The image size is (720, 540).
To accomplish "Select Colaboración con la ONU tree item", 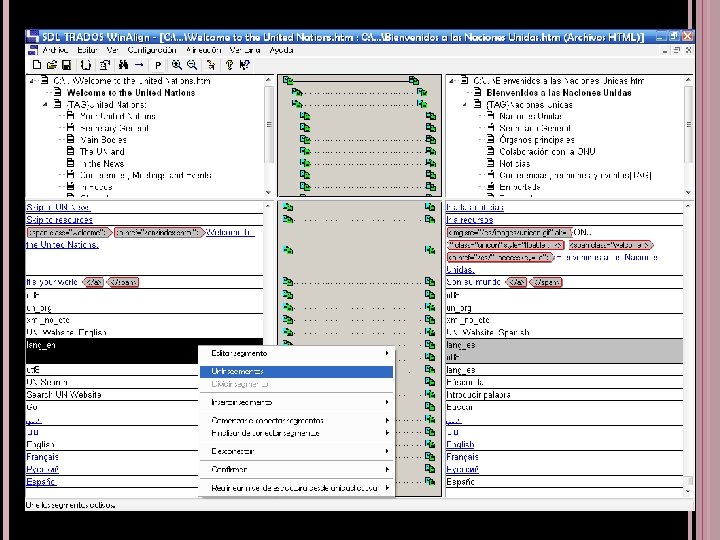I will pos(547,151).
